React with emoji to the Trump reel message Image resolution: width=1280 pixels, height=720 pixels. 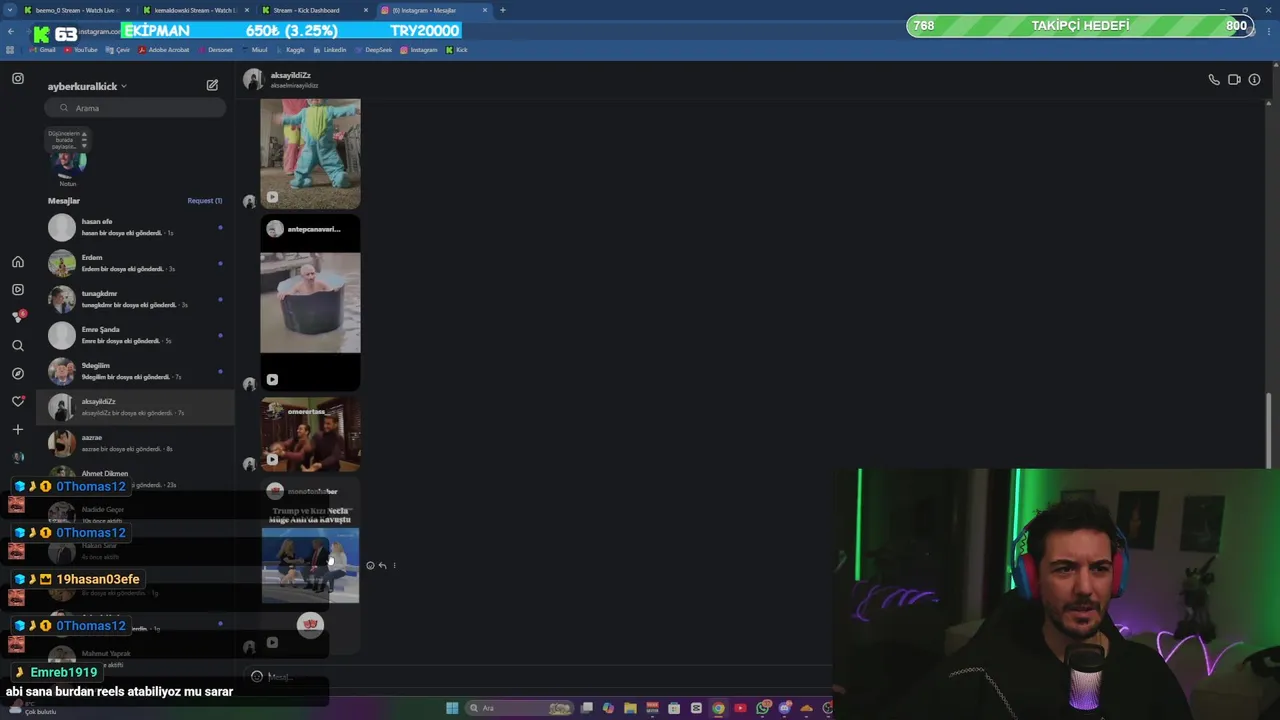pos(370,566)
